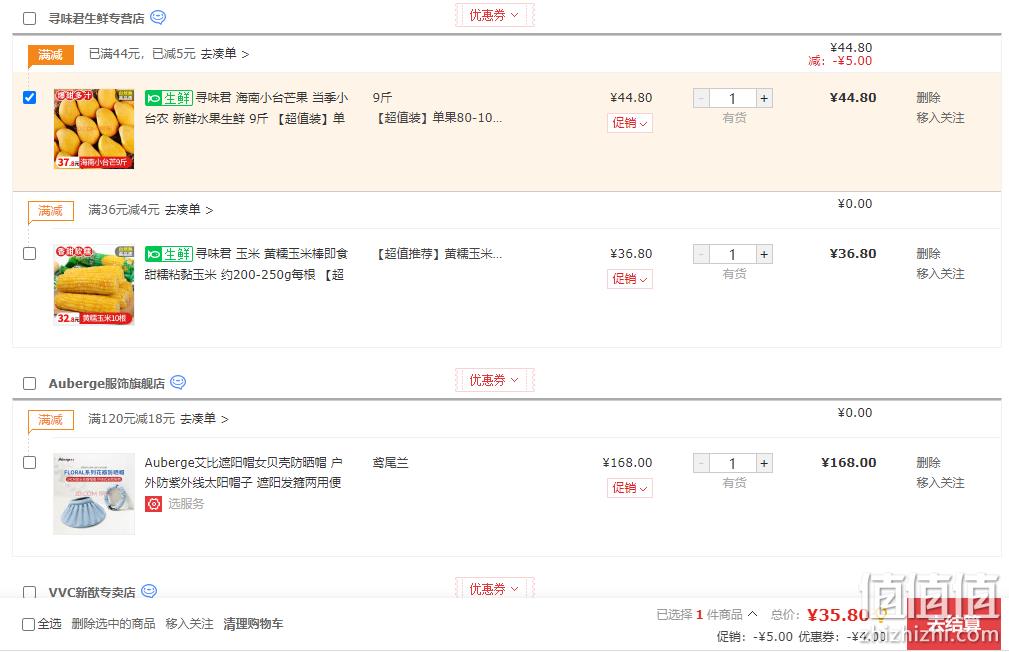The height and width of the screenshot is (652, 1009).
Task: Decrease corn quantity with the minus button
Action: (701, 254)
